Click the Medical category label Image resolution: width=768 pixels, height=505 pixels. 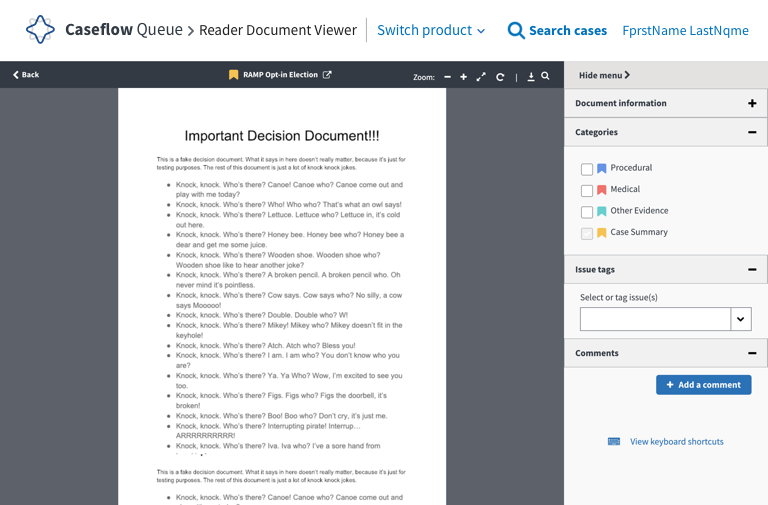(625, 189)
